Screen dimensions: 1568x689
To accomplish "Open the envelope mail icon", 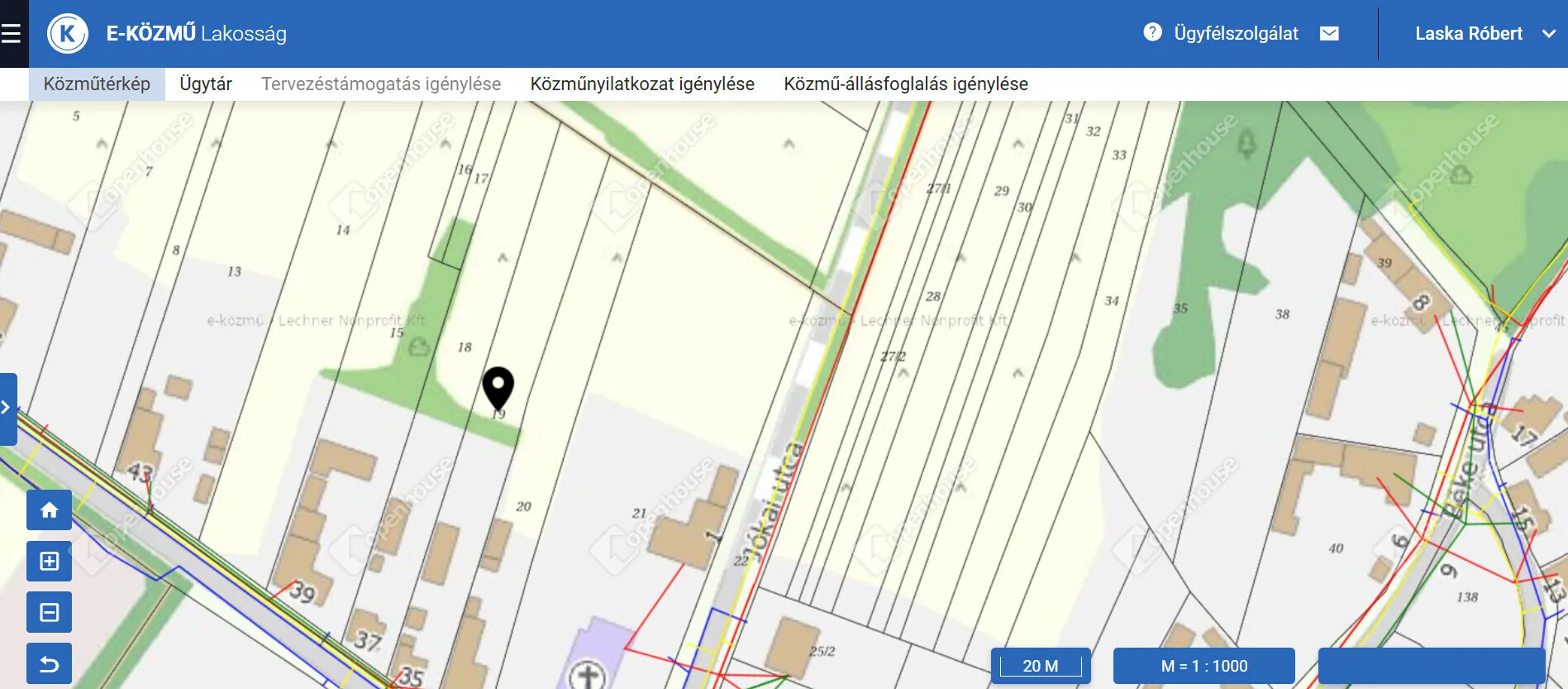I will [x=1329, y=33].
